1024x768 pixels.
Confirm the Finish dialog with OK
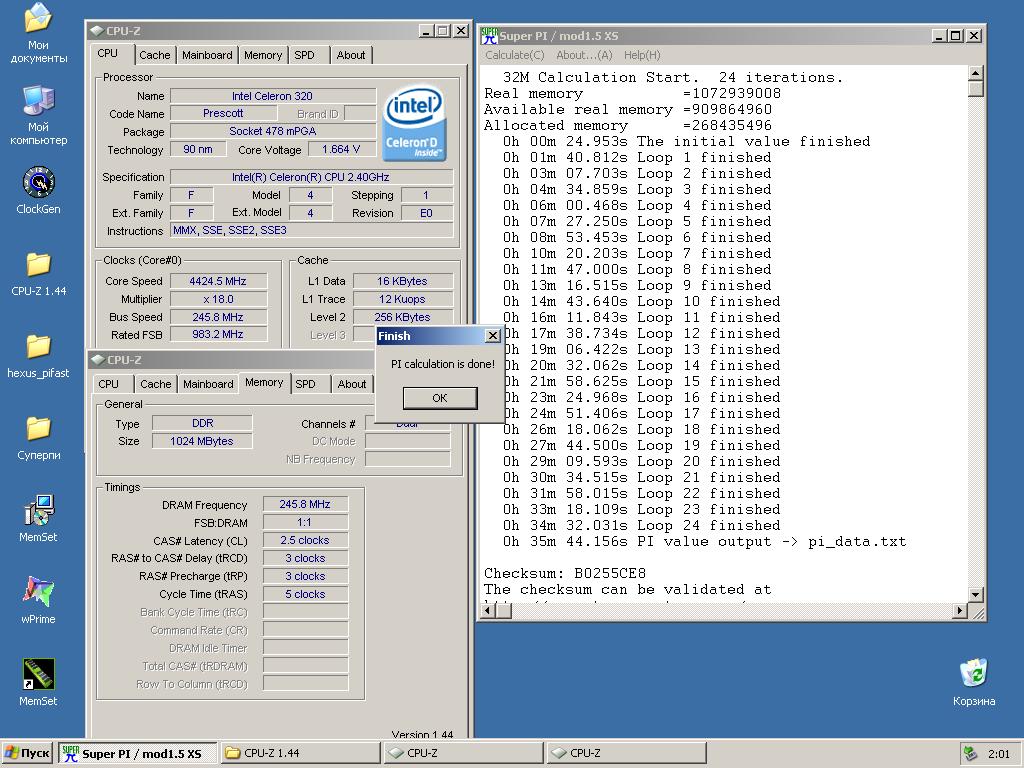(x=440, y=398)
